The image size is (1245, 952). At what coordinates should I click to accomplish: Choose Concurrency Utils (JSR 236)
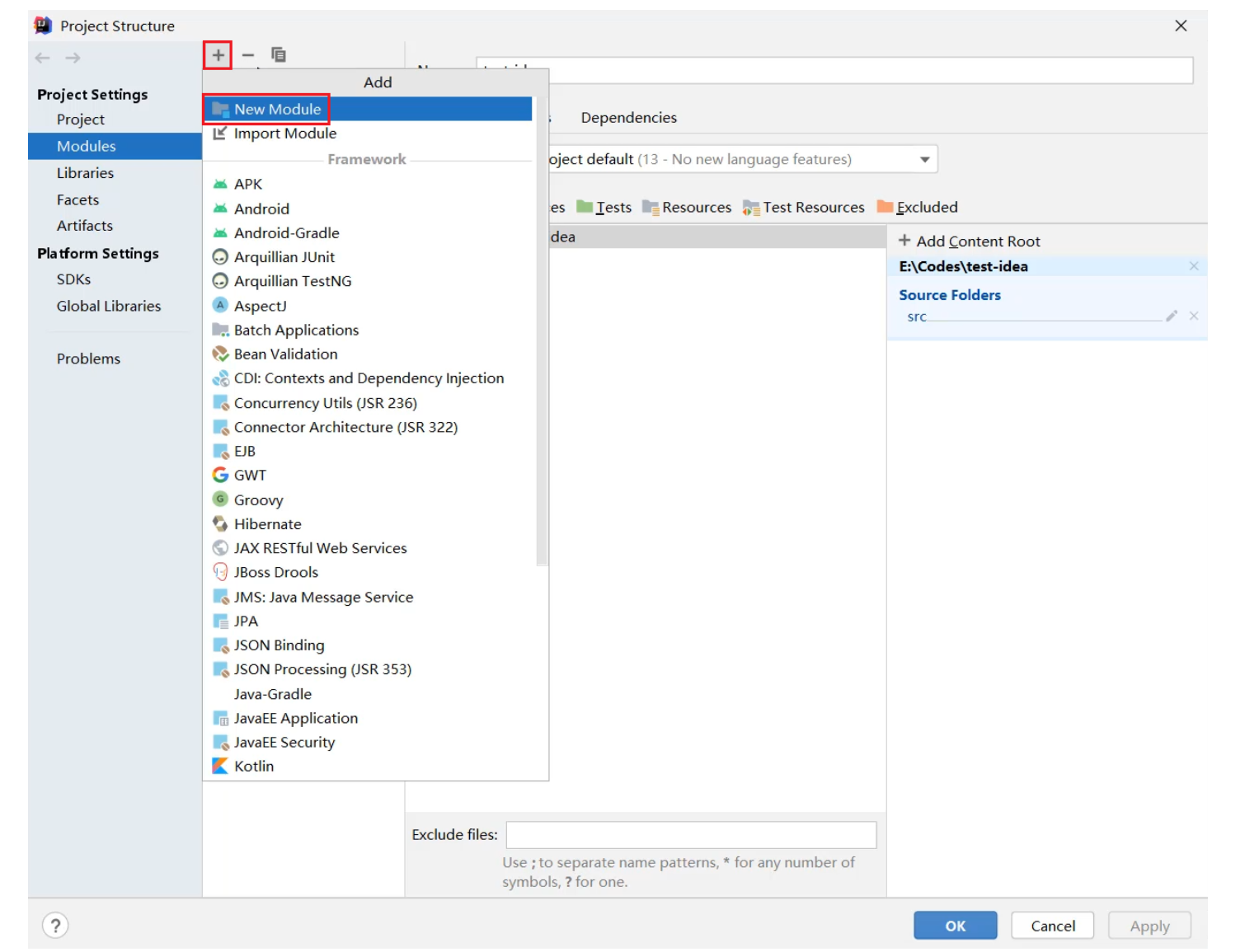click(x=368, y=403)
